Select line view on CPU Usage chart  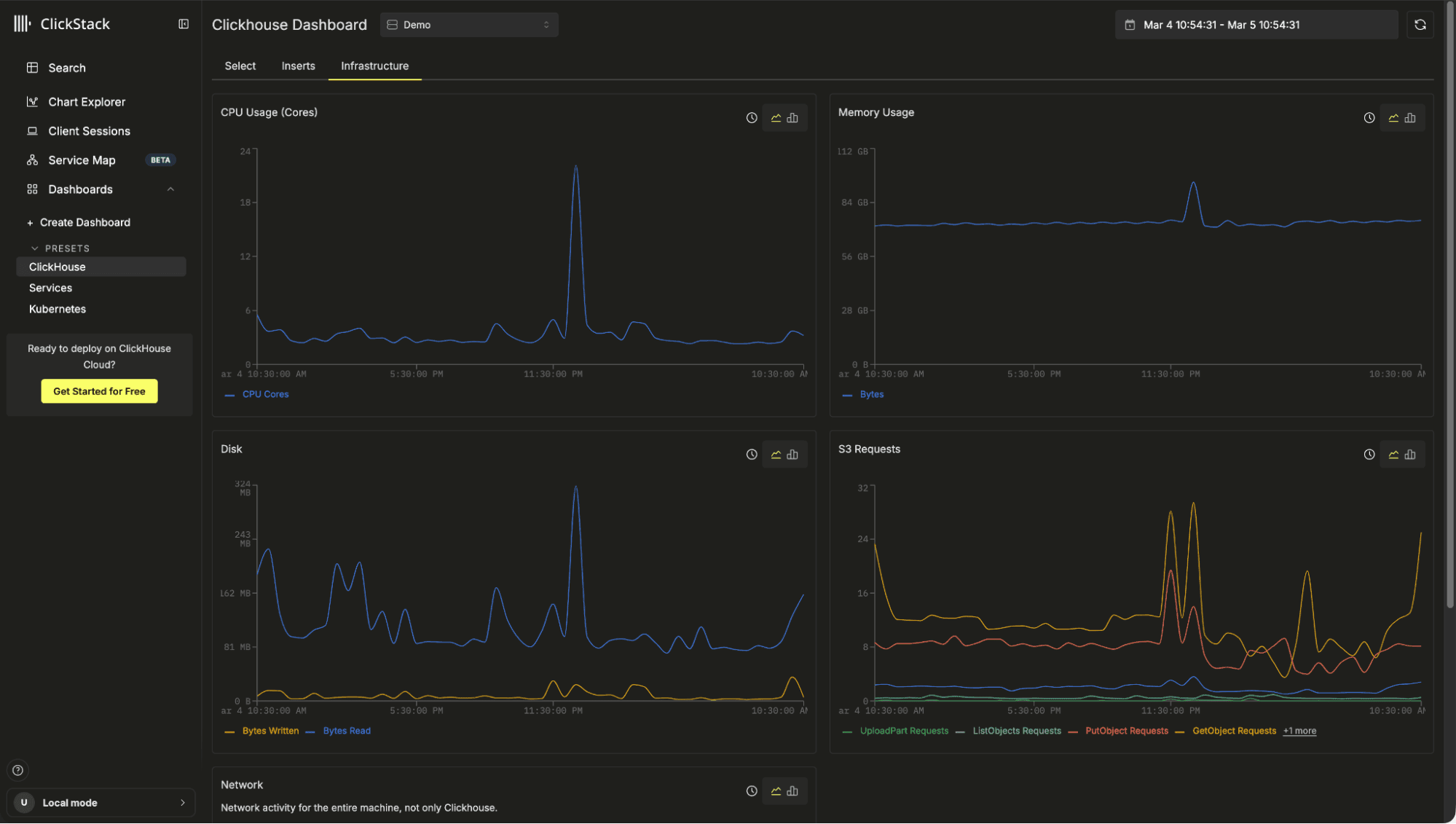[776, 118]
